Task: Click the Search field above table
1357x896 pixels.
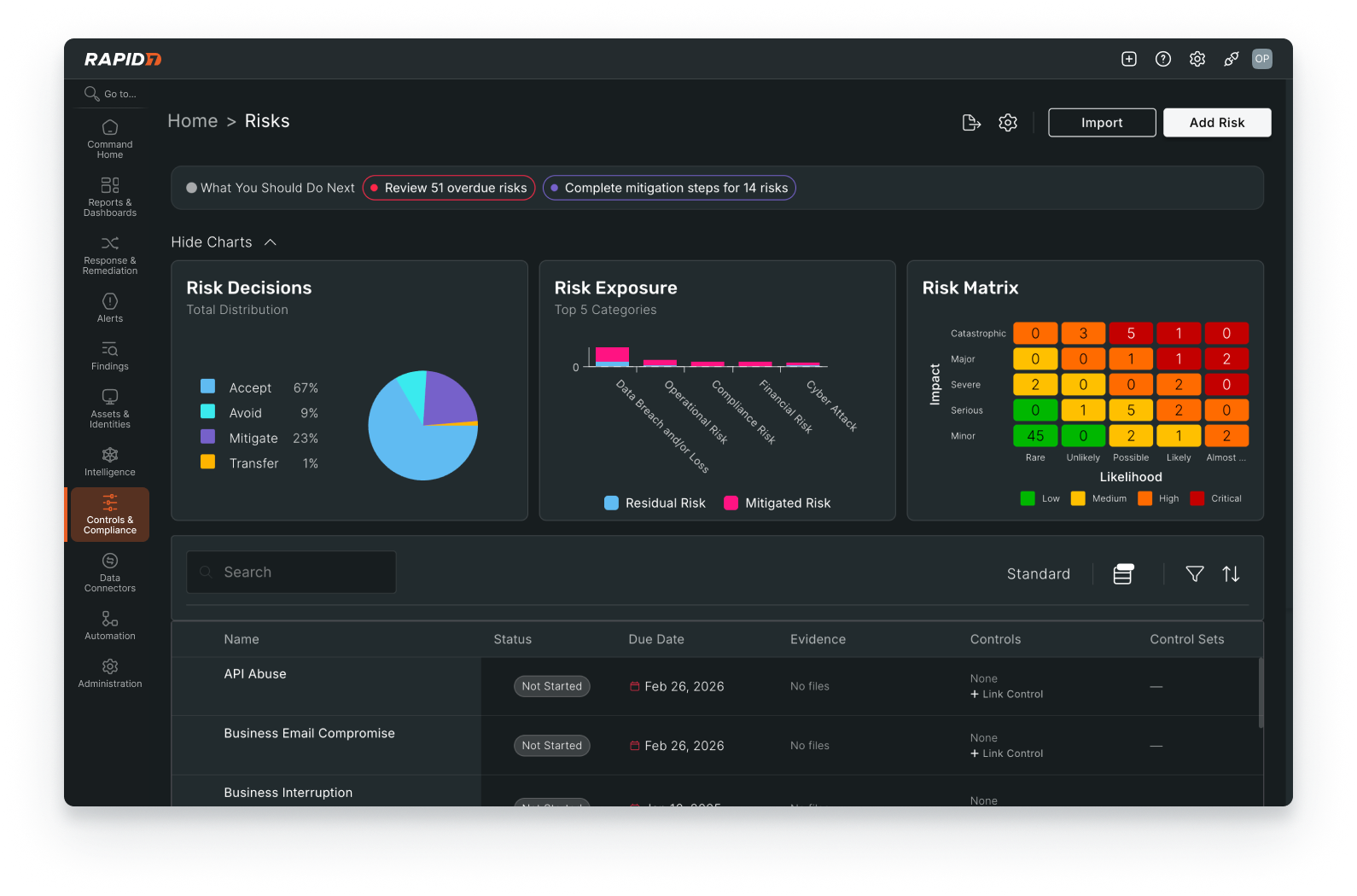Action: tap(291, 573)
